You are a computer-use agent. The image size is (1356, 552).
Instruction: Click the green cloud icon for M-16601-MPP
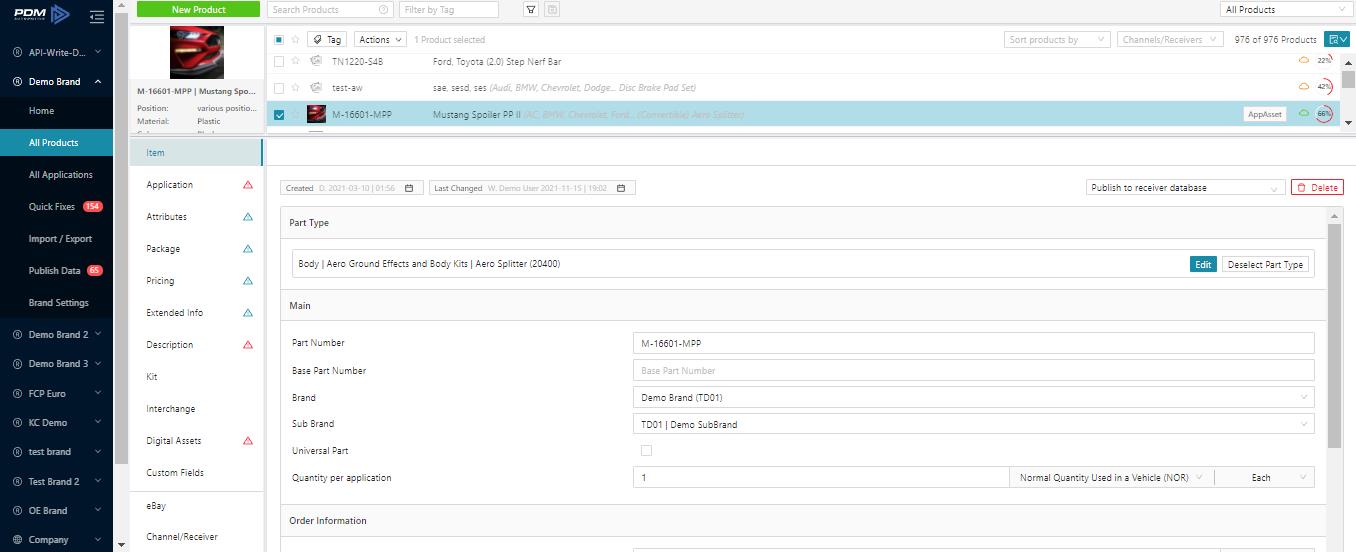click(x=1304, y=114)
